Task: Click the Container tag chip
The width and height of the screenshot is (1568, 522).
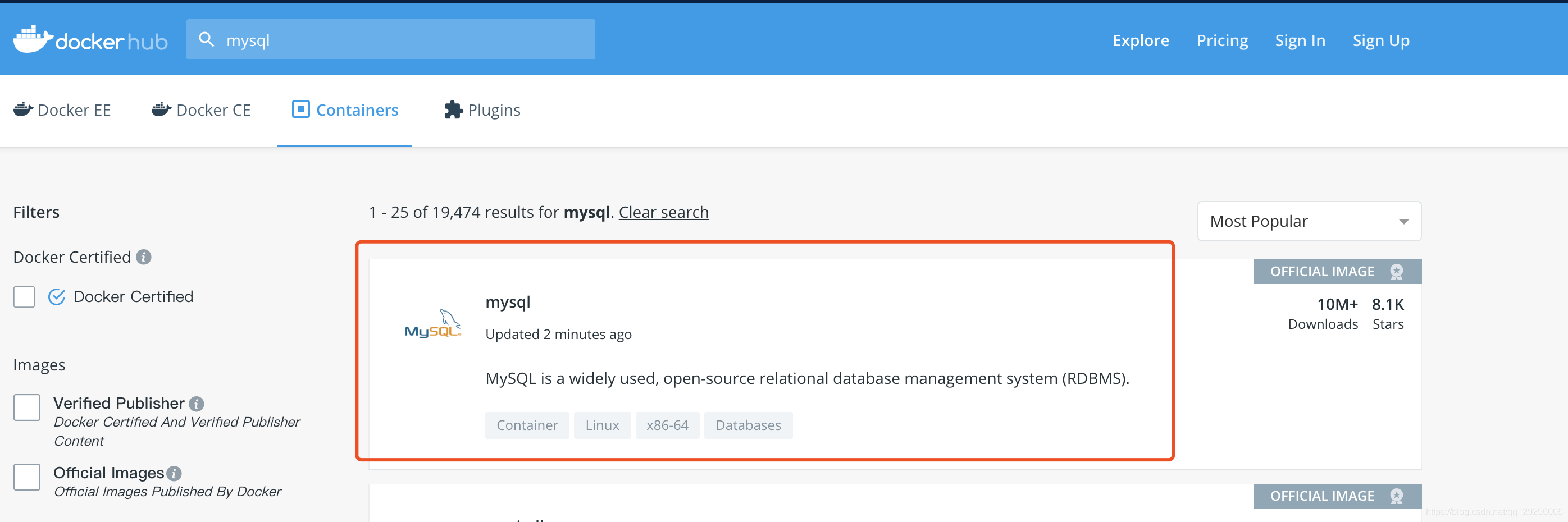Action: tap(527, 425)
